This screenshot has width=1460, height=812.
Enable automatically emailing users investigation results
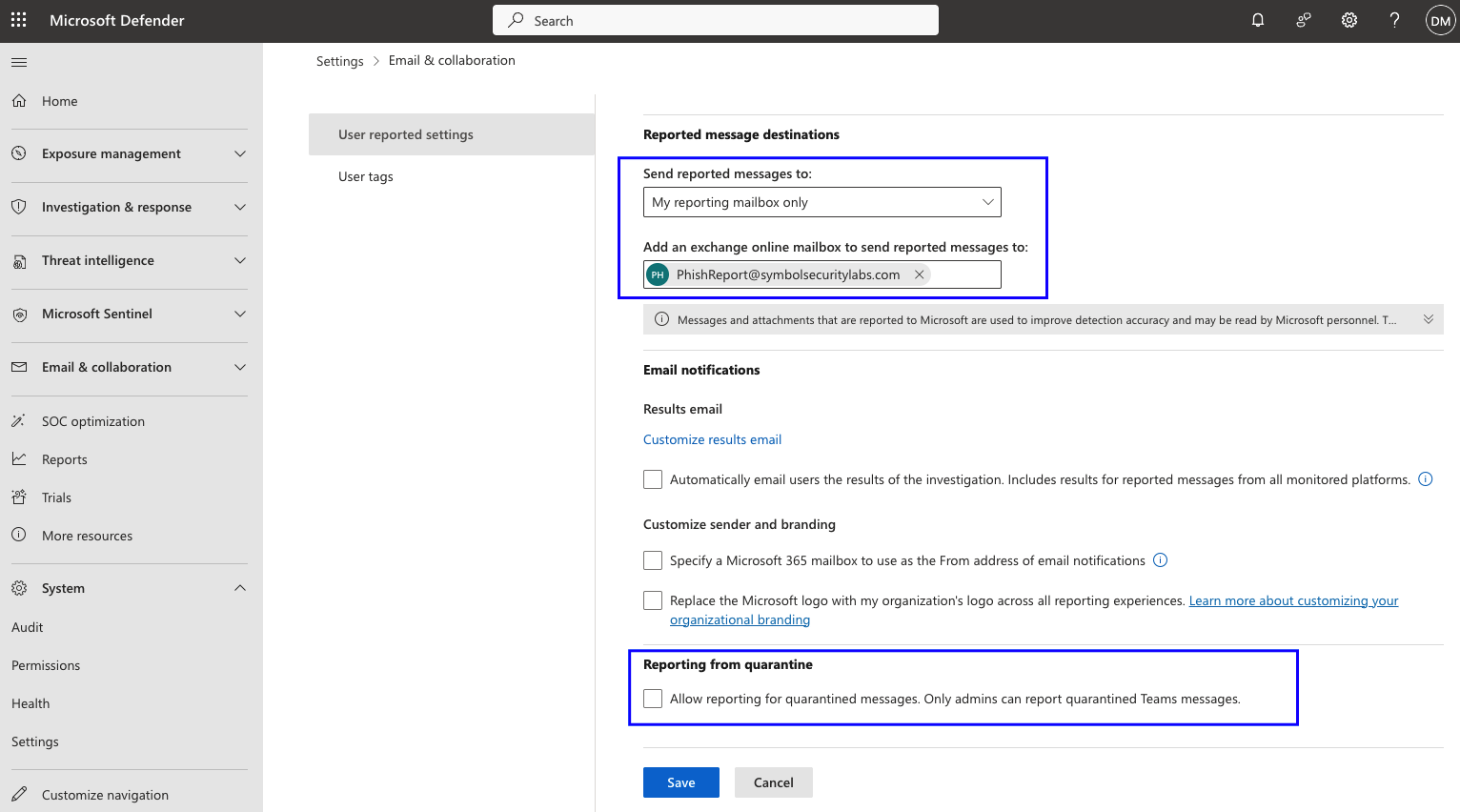652,479
